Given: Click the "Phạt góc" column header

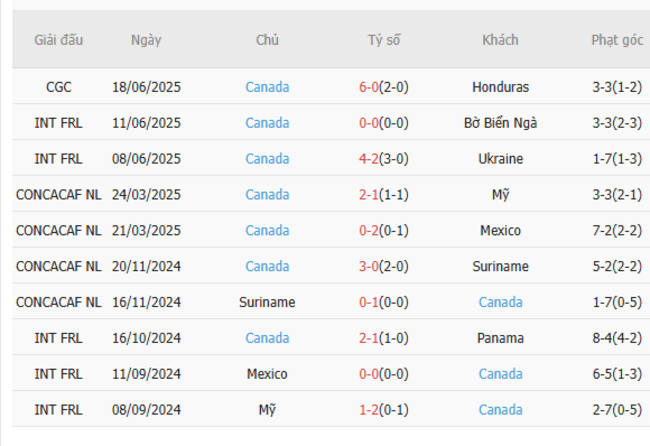Looking at the screenshot, I should [617, 40].
